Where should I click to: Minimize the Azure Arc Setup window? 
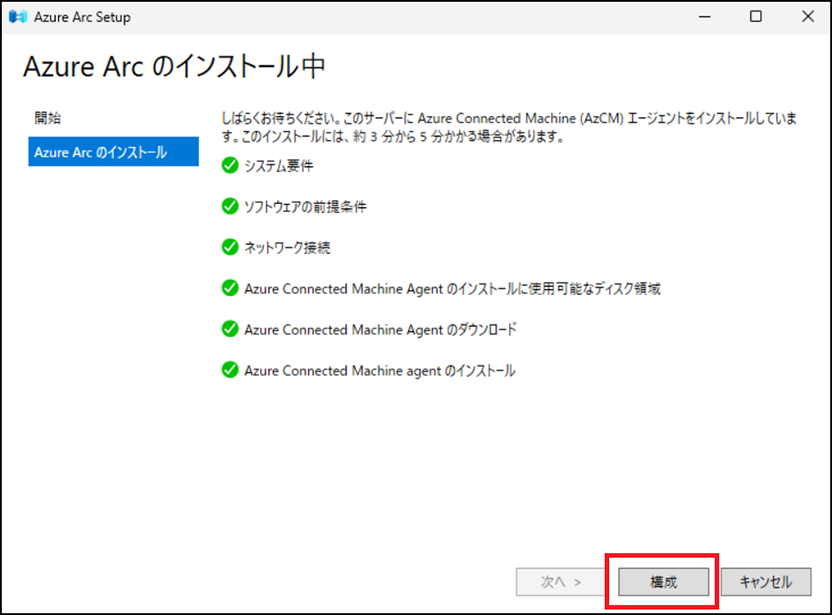click(705, 17)
